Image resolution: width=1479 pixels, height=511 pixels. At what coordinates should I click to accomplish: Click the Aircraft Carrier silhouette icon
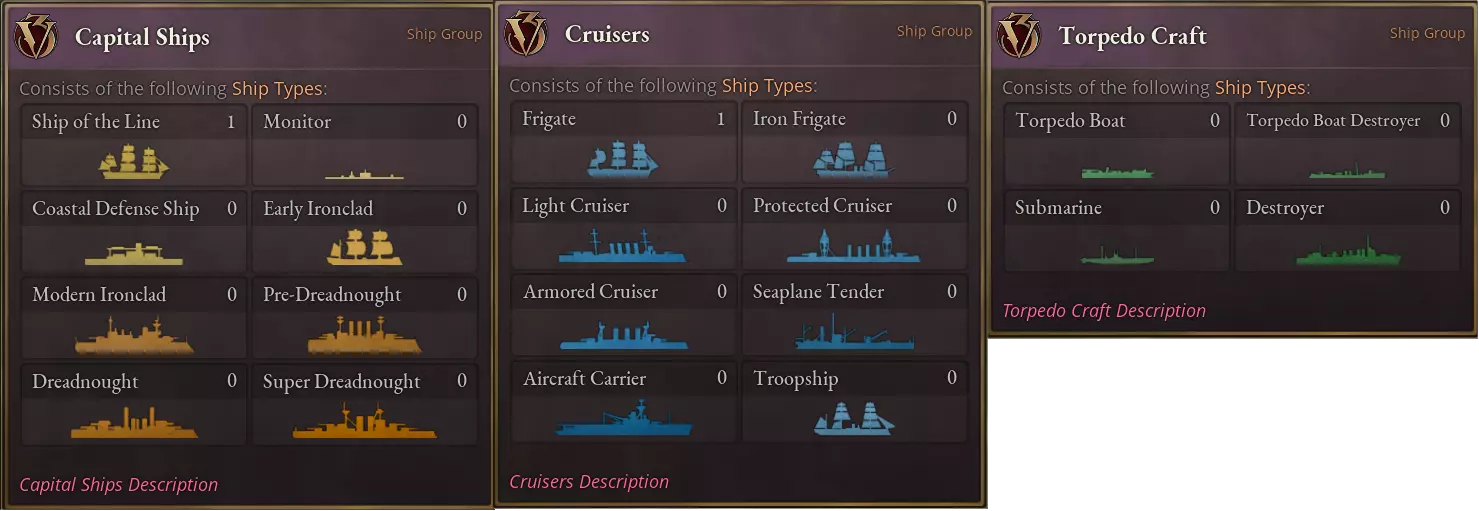pos(623,418)
